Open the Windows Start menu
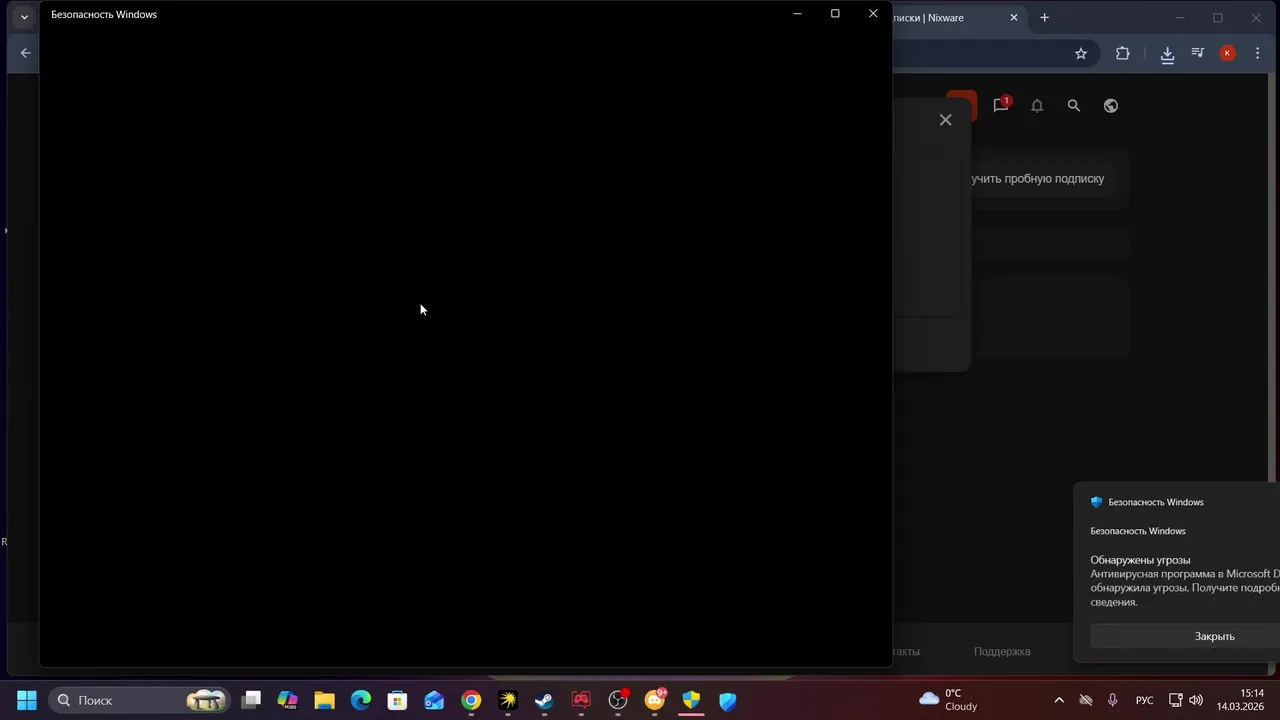Screen dimensions: 1280x720 27,700
